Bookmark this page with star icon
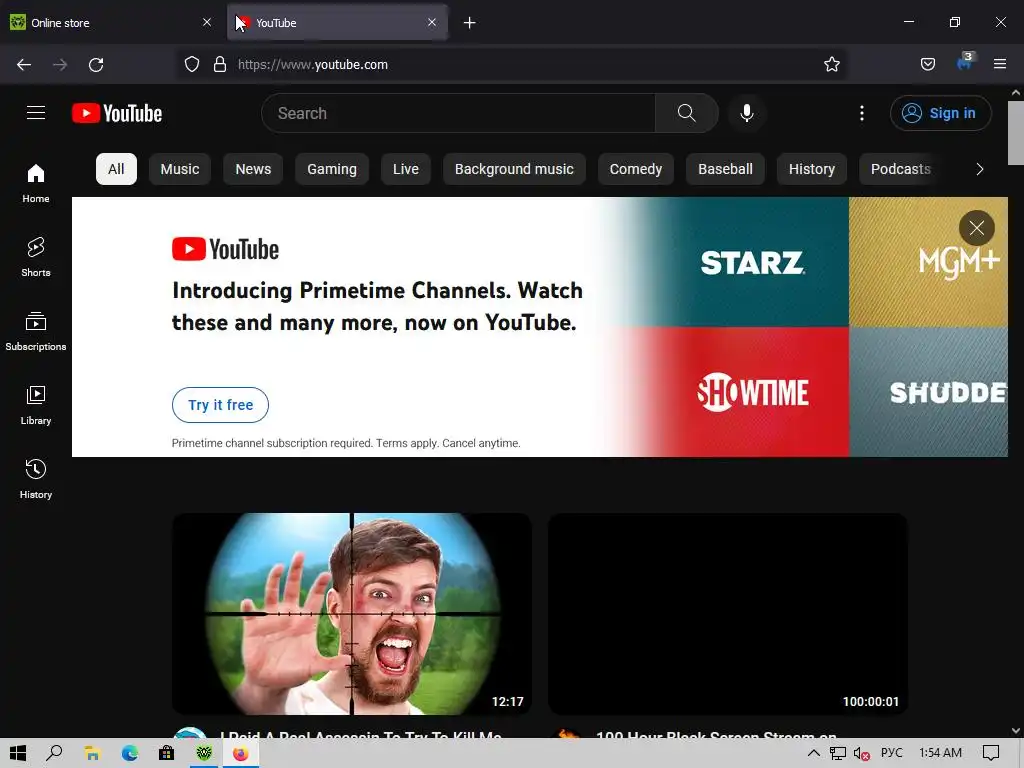Viewport: 1024px width, 768px height. [831, 65]
